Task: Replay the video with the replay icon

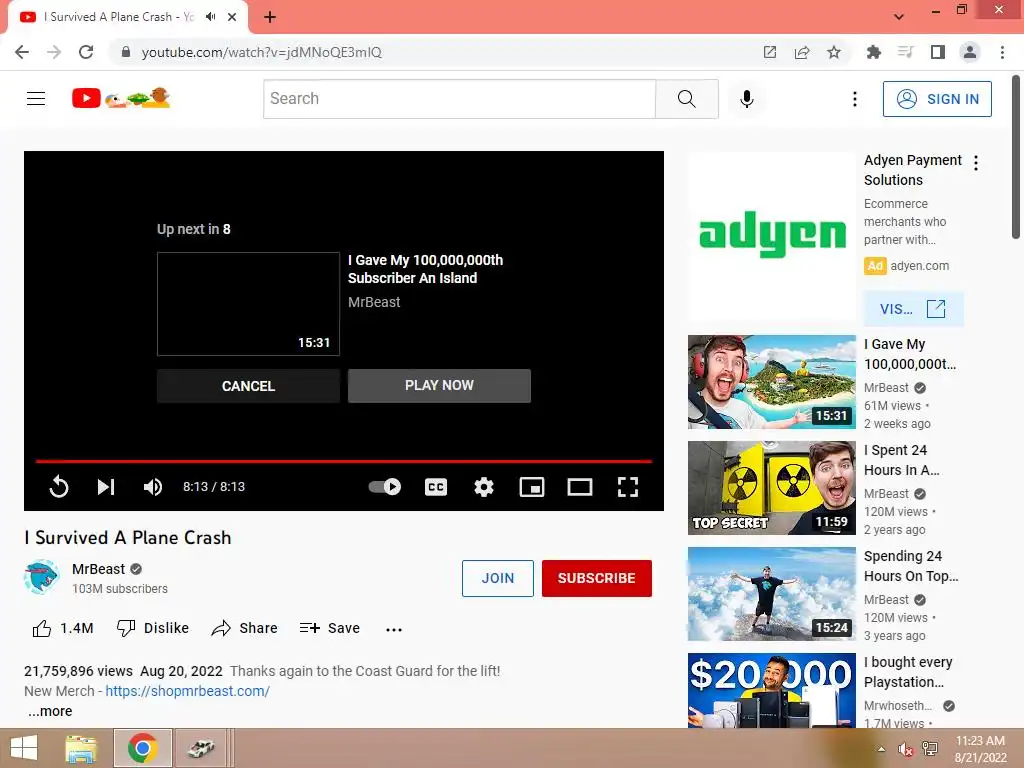Action: tap(59, 487)
